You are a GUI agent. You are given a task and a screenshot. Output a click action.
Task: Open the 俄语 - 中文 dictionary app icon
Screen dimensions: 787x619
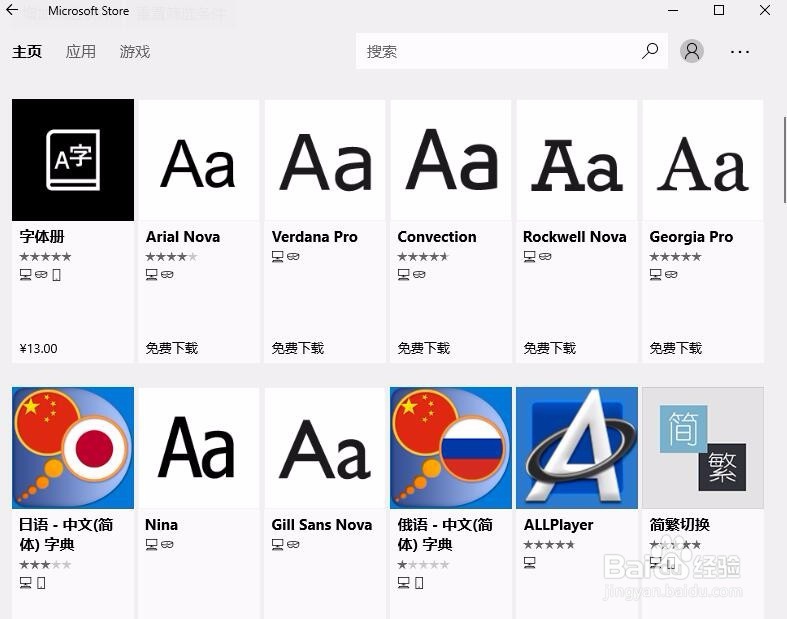[451, 448]
